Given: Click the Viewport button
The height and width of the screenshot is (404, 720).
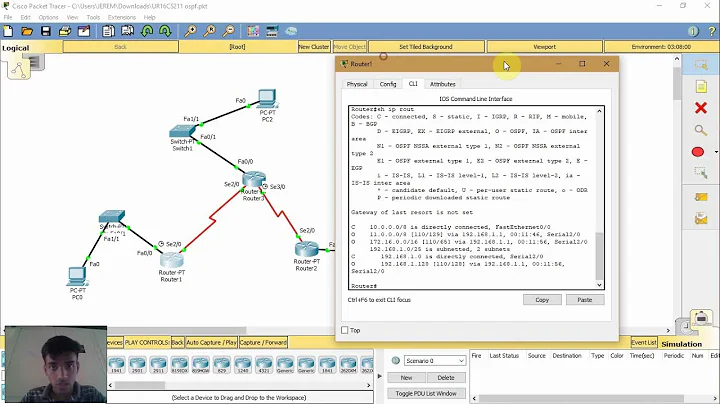Looking at the screenshot, I should tap(545, 47).
